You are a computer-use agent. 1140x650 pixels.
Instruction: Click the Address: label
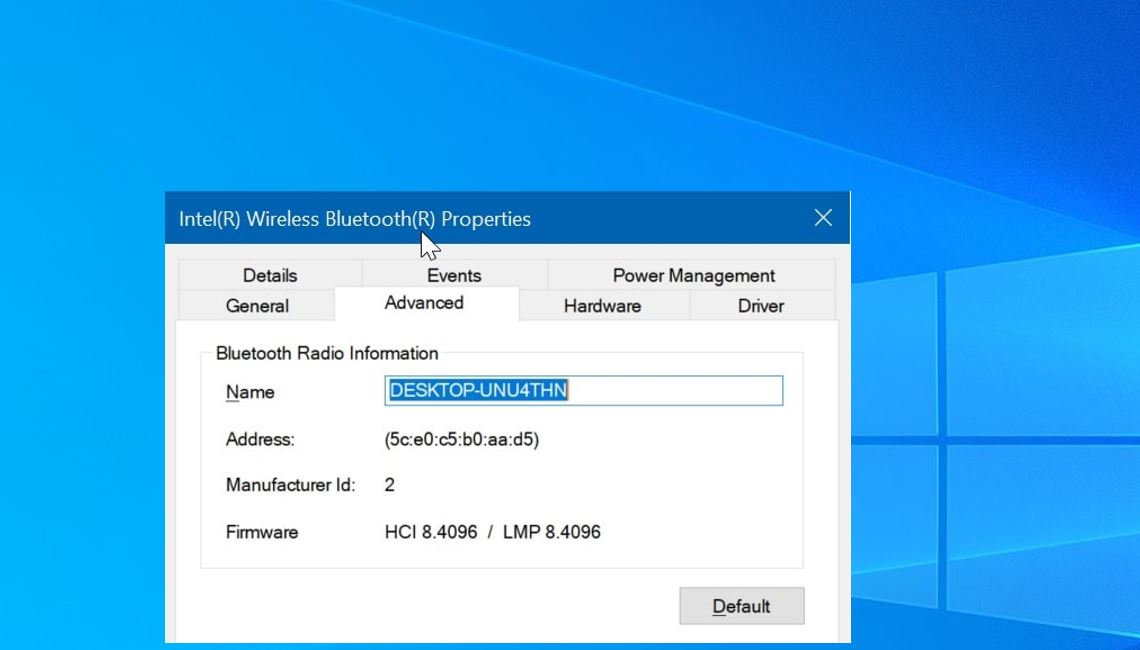[260, 439]
